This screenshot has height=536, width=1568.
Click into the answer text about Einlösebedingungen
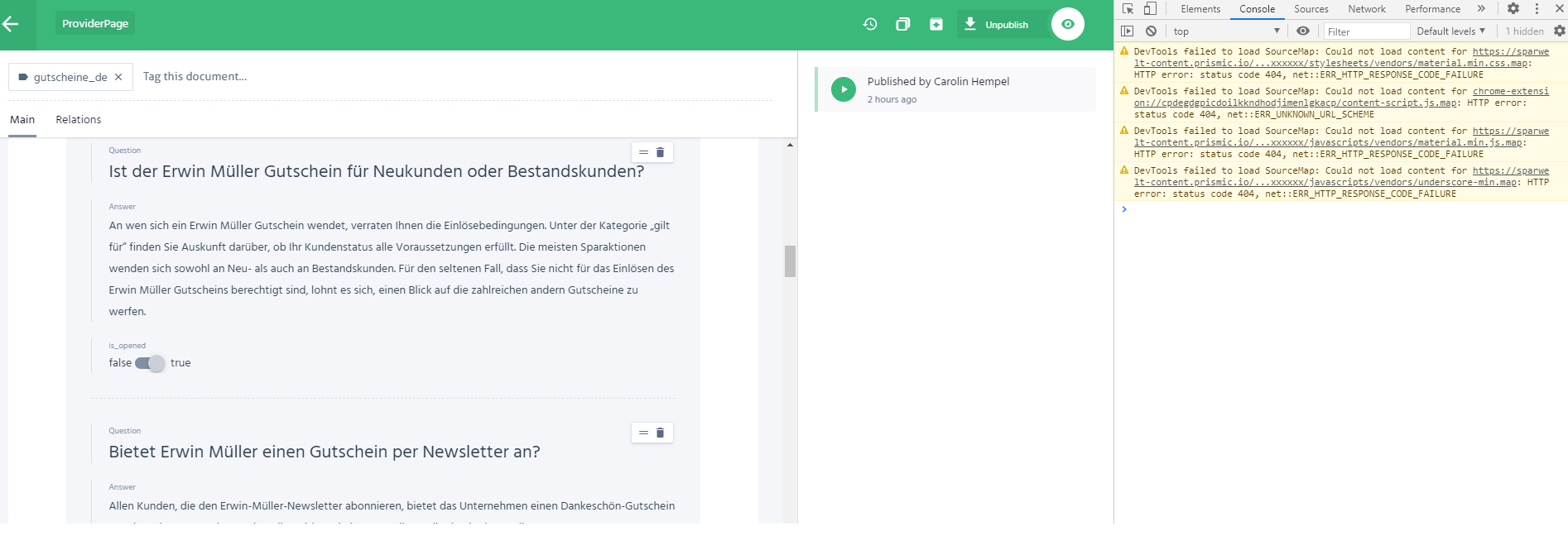pos(392,268)
